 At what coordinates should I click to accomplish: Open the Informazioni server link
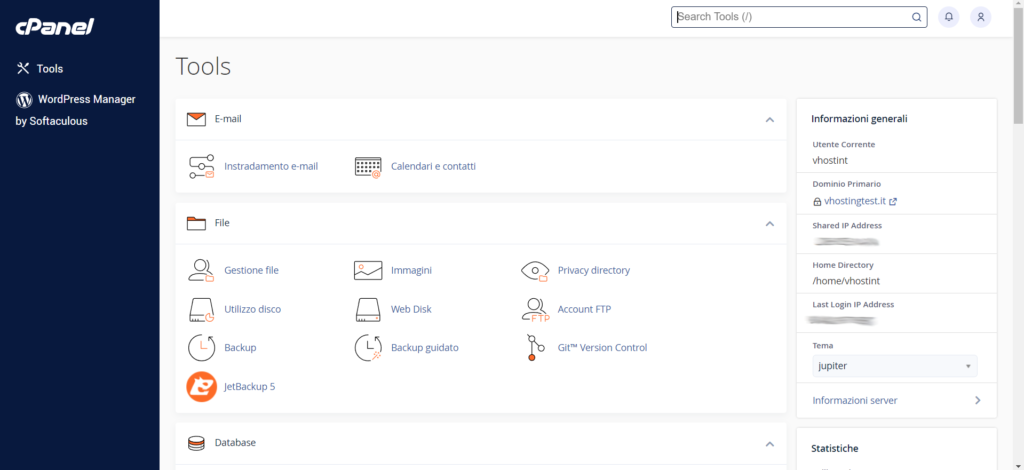coord(855,400)
